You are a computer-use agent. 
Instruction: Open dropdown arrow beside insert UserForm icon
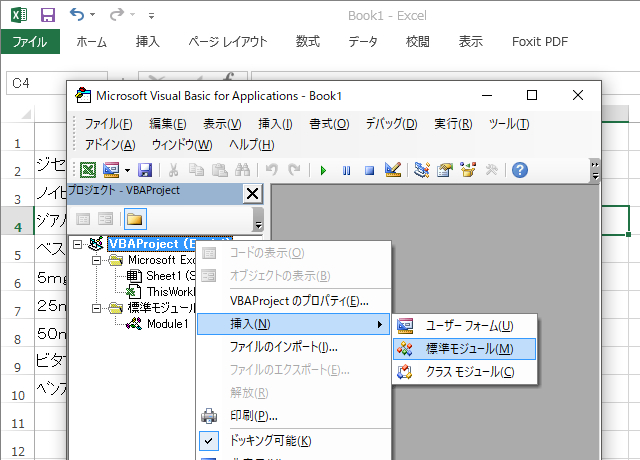coord(127,170)
